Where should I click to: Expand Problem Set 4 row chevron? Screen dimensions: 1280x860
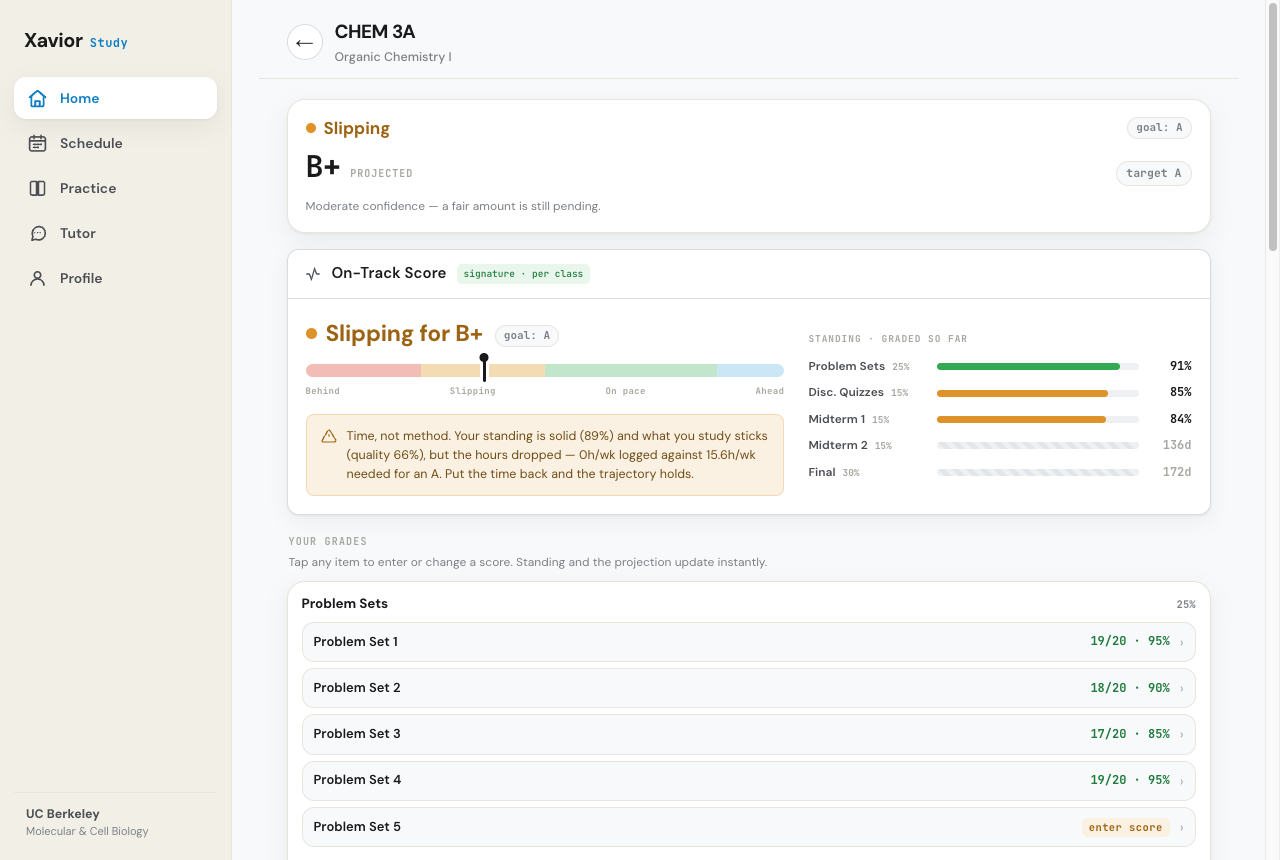click(1181, 780)
